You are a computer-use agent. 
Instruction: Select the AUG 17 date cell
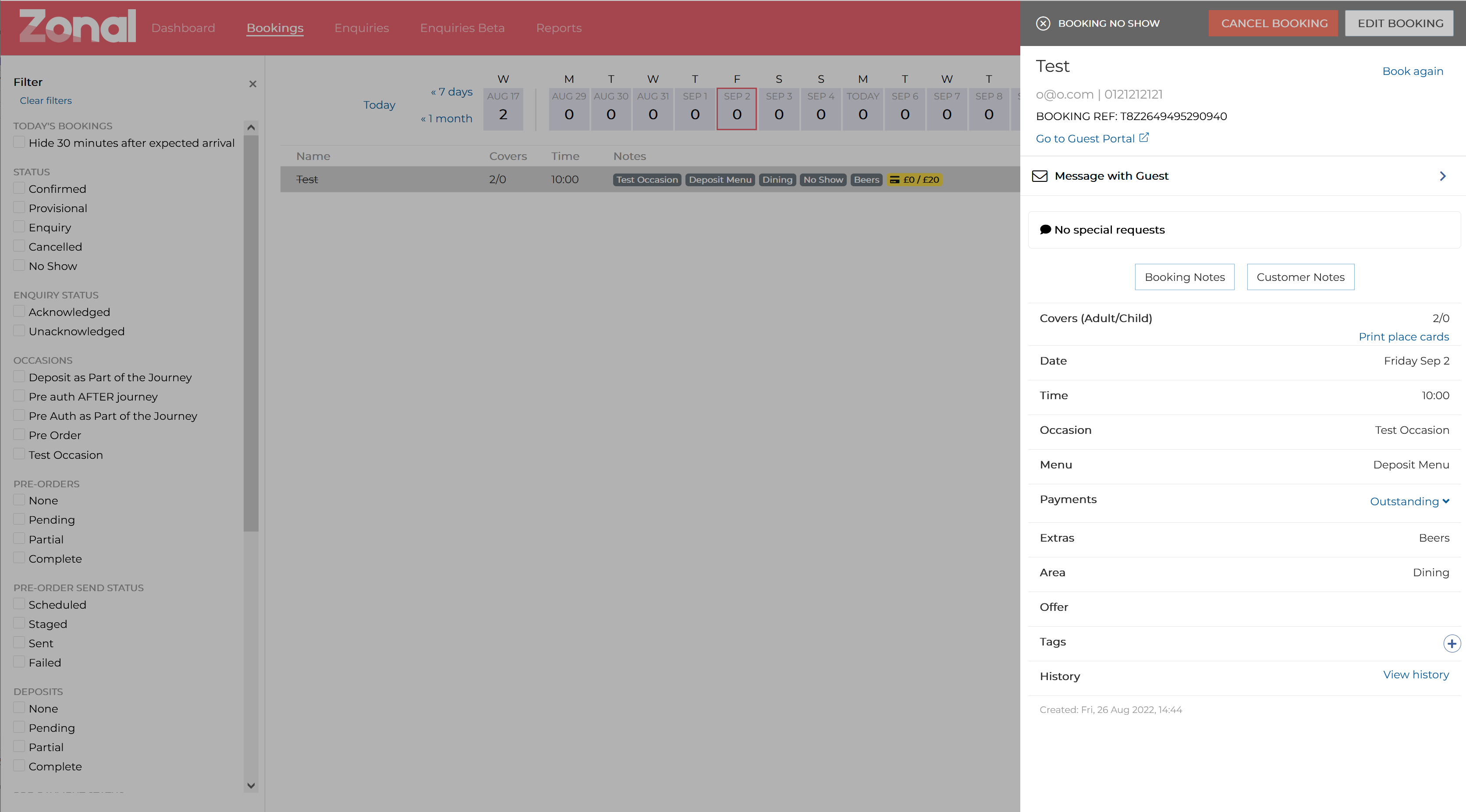click(503, 109)
